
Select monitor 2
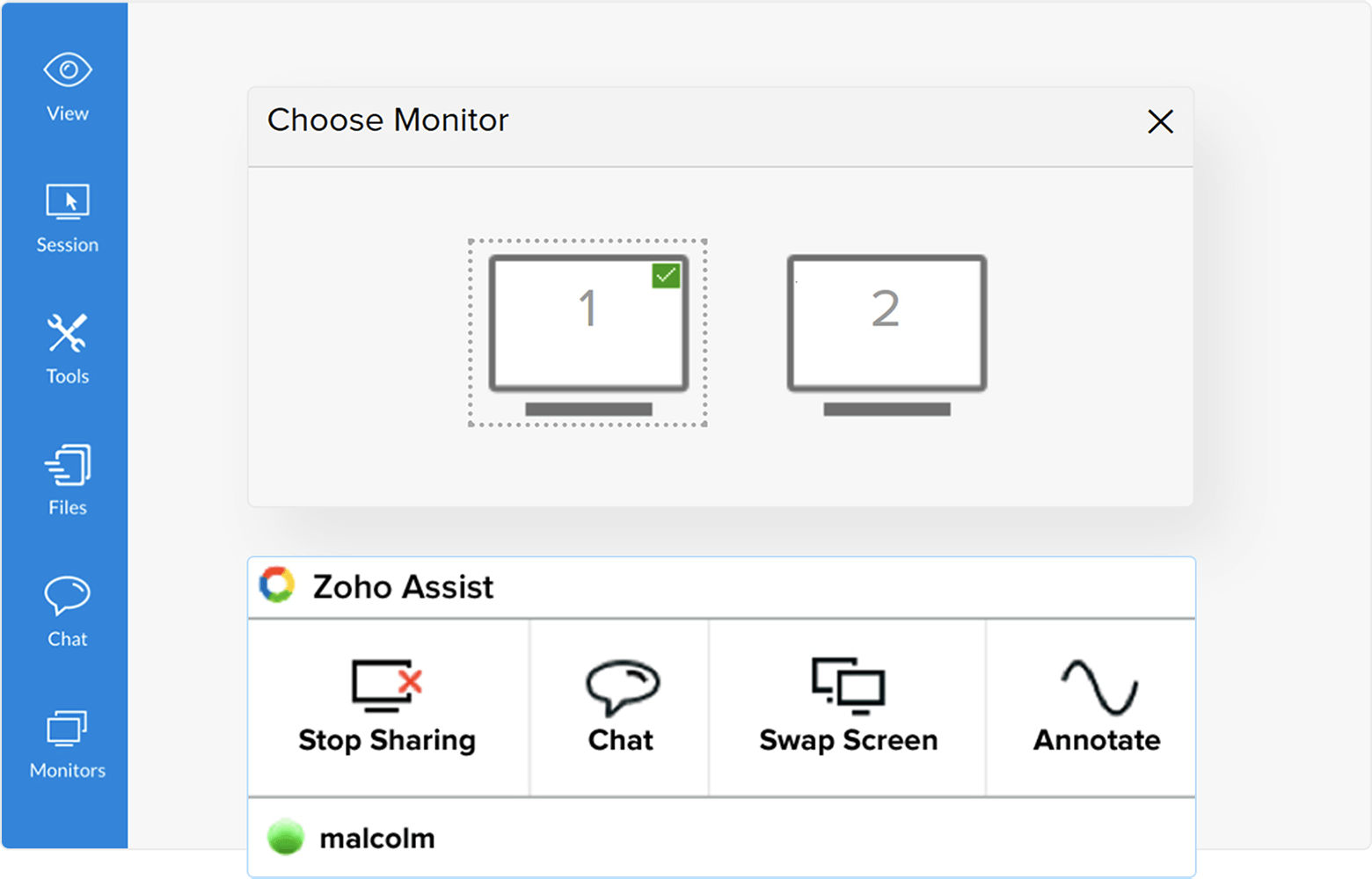pyautogui.click(x=887, y=324)
